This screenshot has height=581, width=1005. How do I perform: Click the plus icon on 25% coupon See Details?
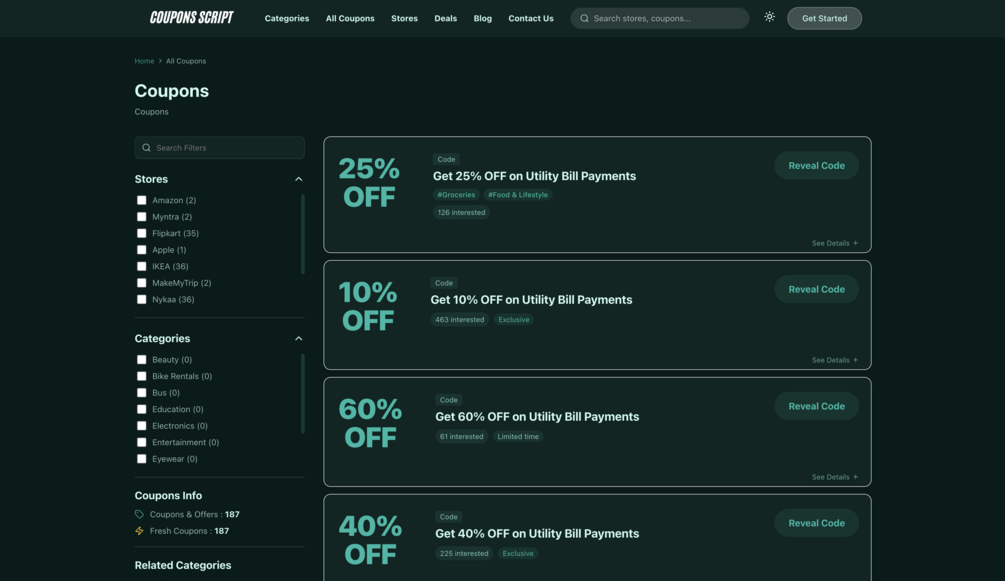click(855, 243)
